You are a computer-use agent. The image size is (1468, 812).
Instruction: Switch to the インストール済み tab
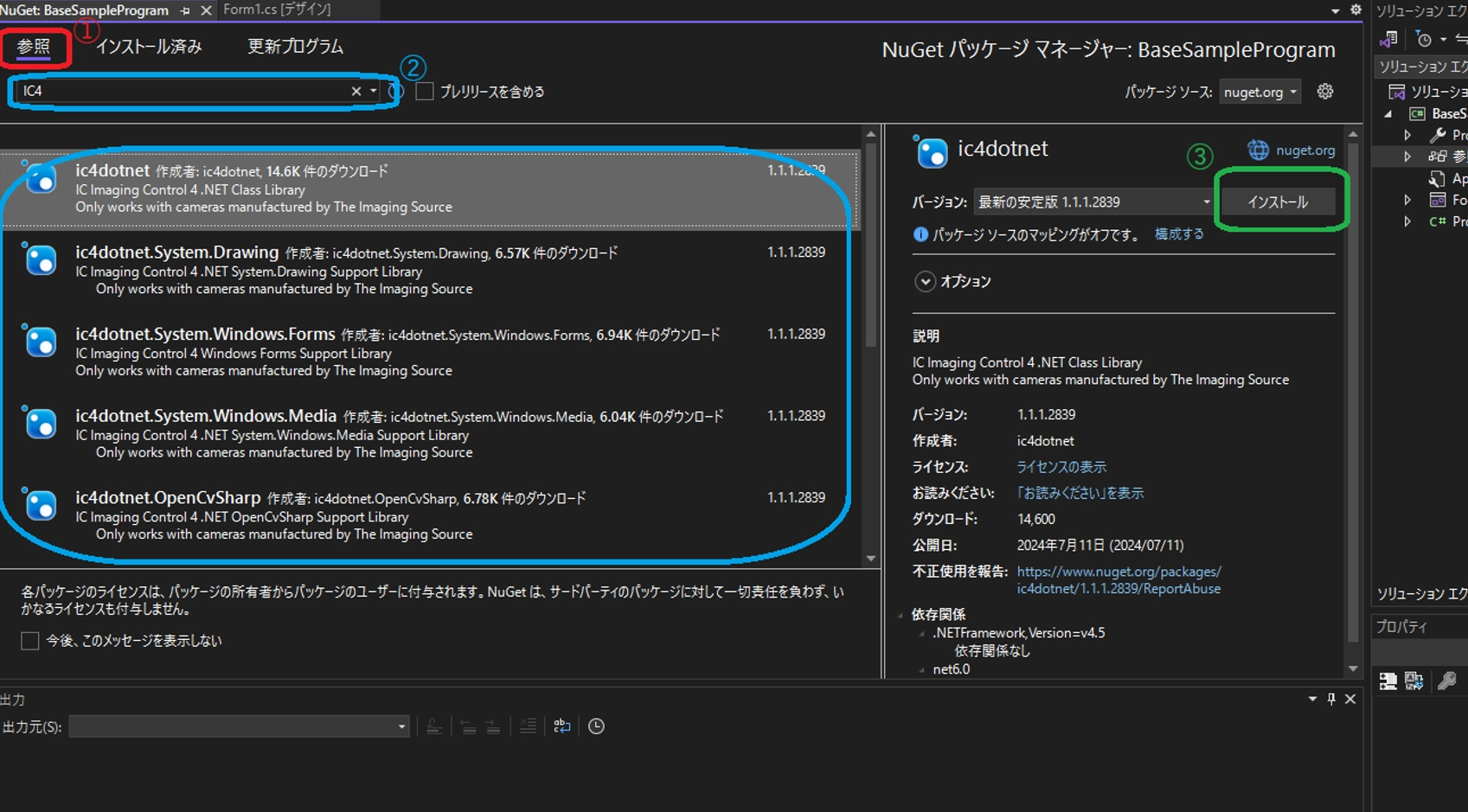149,47
